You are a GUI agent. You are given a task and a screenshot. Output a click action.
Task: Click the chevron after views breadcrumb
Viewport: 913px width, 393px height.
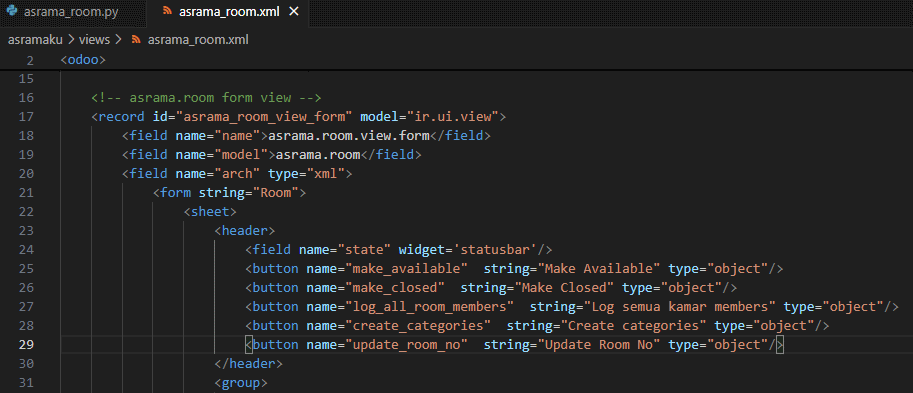coord(118,40)
